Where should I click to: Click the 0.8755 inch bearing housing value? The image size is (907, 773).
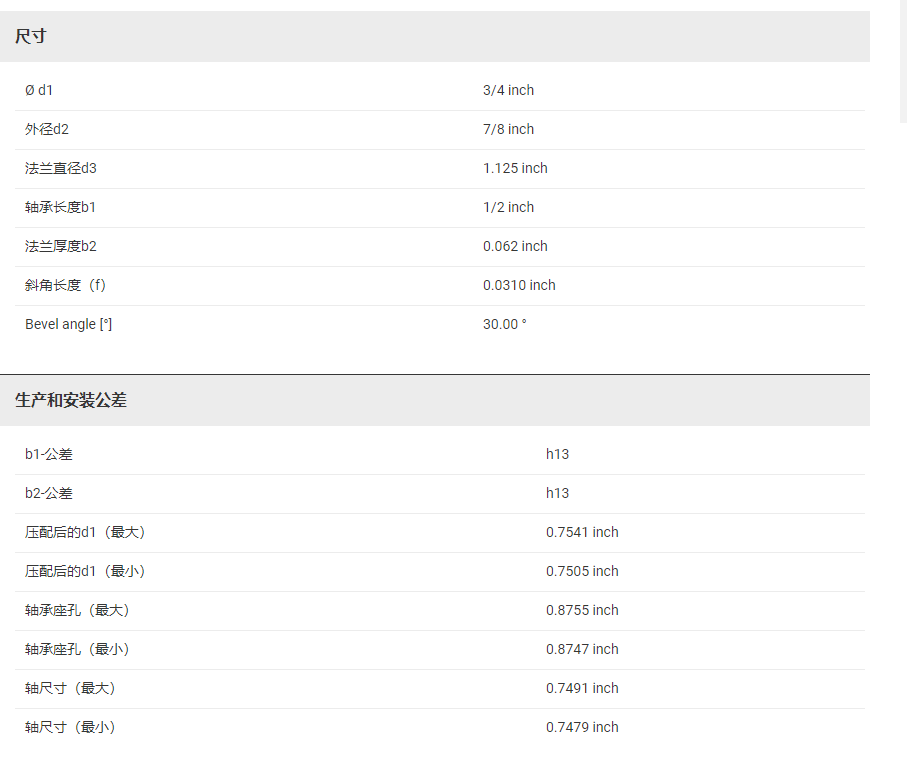coord(582,611)
